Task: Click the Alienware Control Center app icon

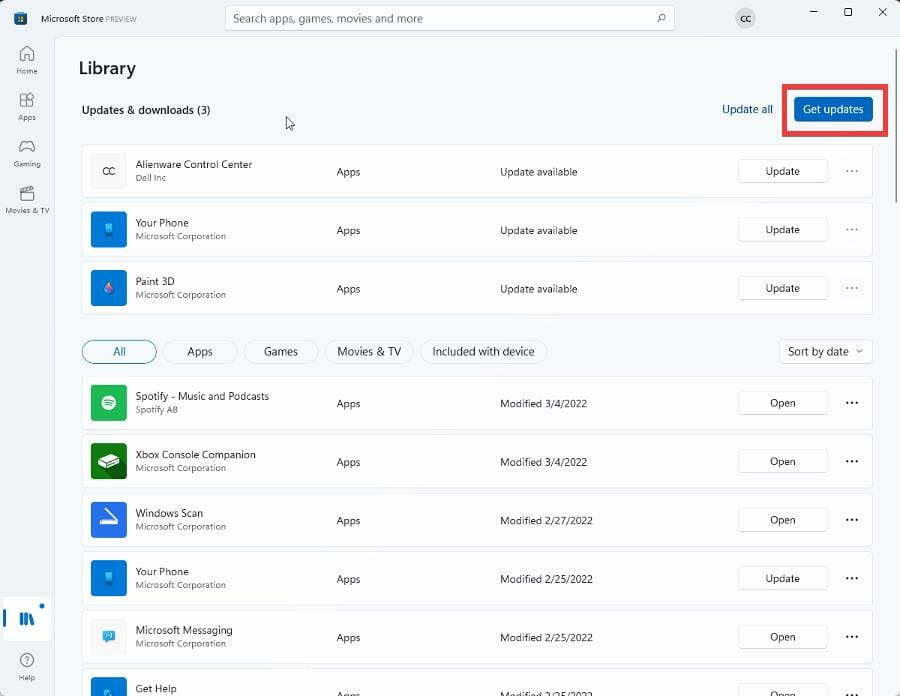Action: [x=108, y=171]
